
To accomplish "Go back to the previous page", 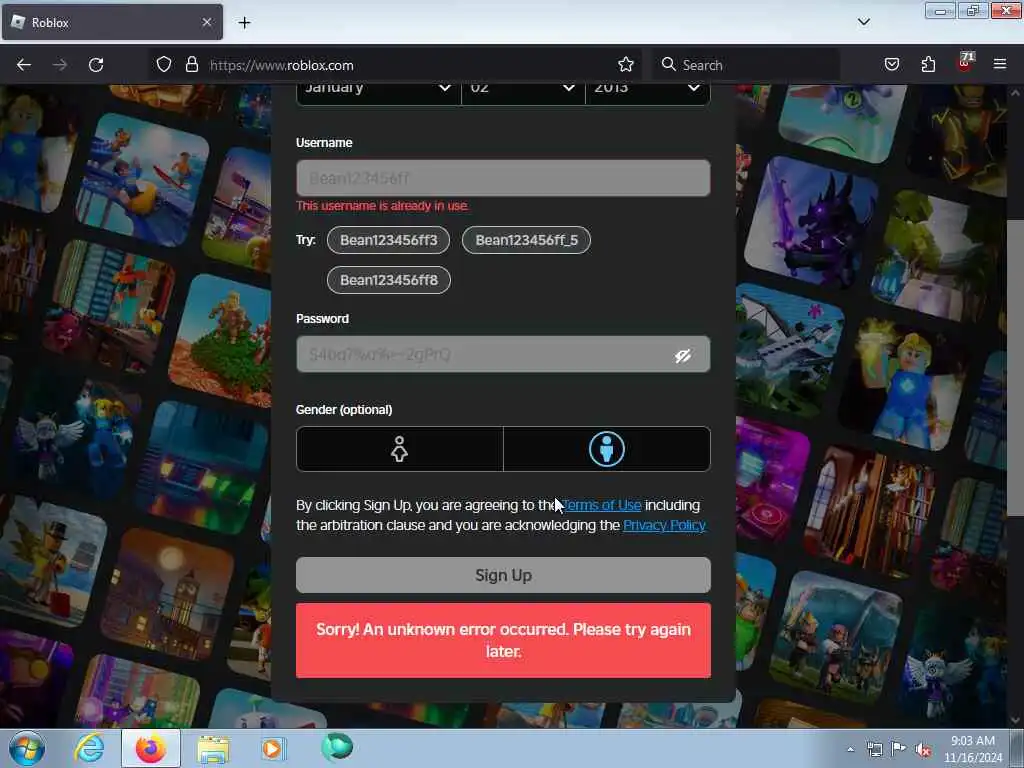I will (x=24, y=65).
